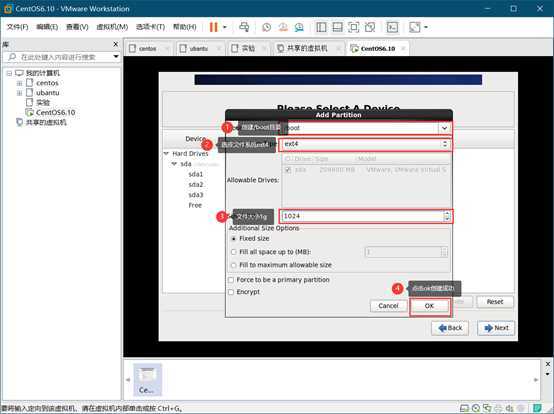Select the Fixed size radio option

[234, 239]
